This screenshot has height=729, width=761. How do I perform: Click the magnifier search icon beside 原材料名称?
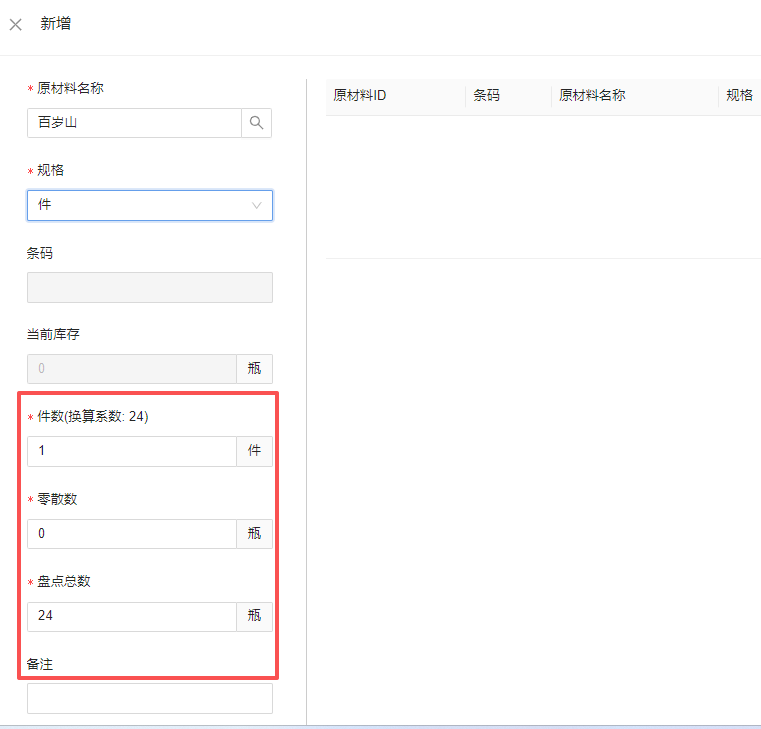coord(256,123)
